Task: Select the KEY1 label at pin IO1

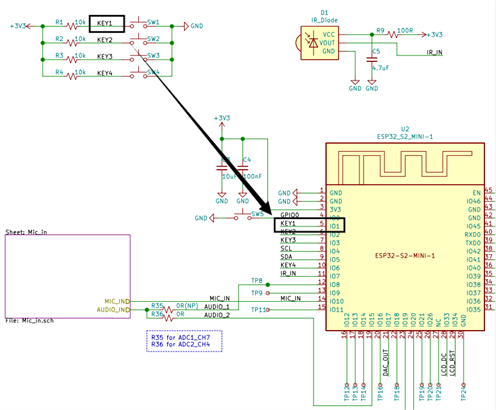Action: (288, 223)
